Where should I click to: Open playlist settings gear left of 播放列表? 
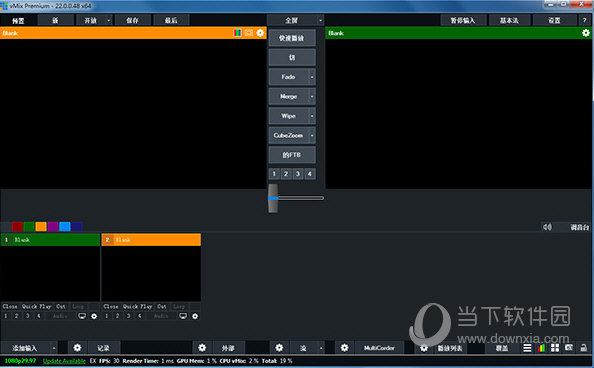[x=424, y=348]
